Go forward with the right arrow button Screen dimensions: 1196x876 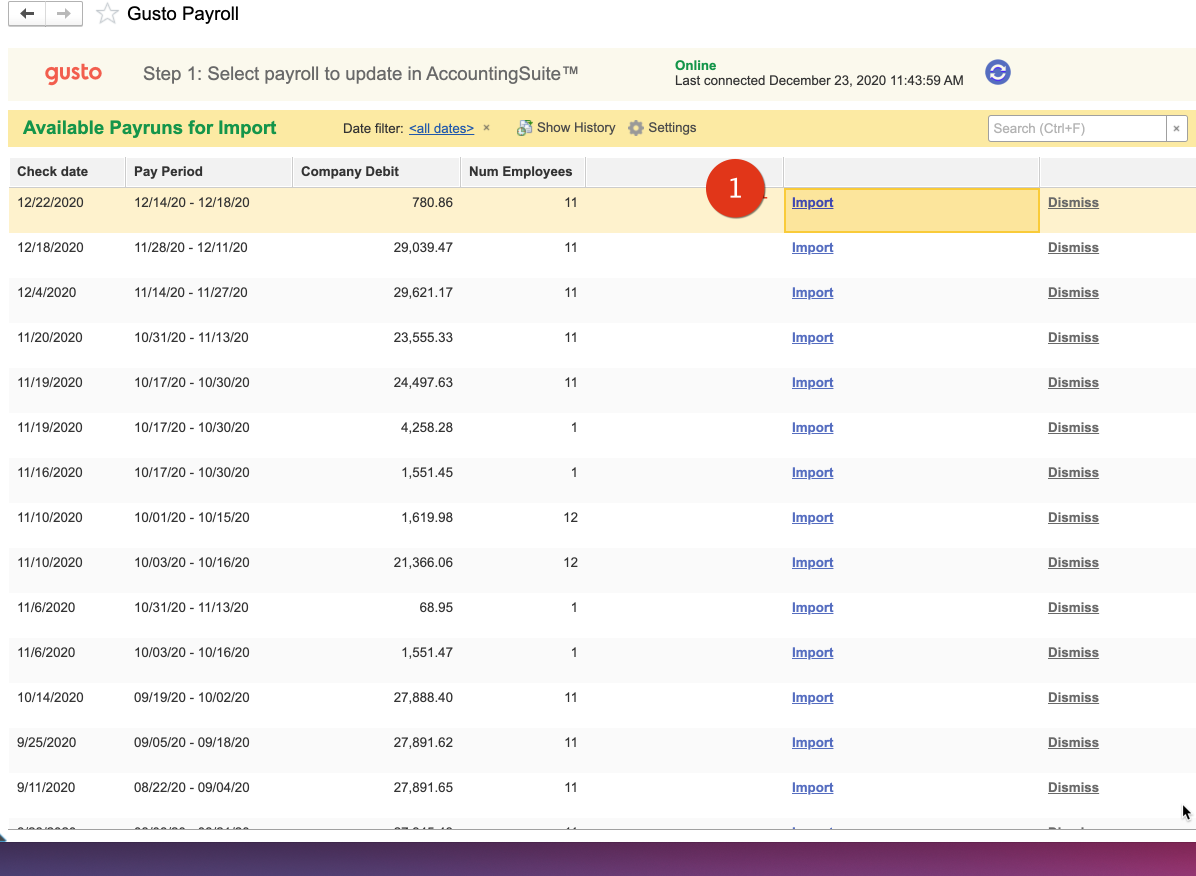point(64,14)
